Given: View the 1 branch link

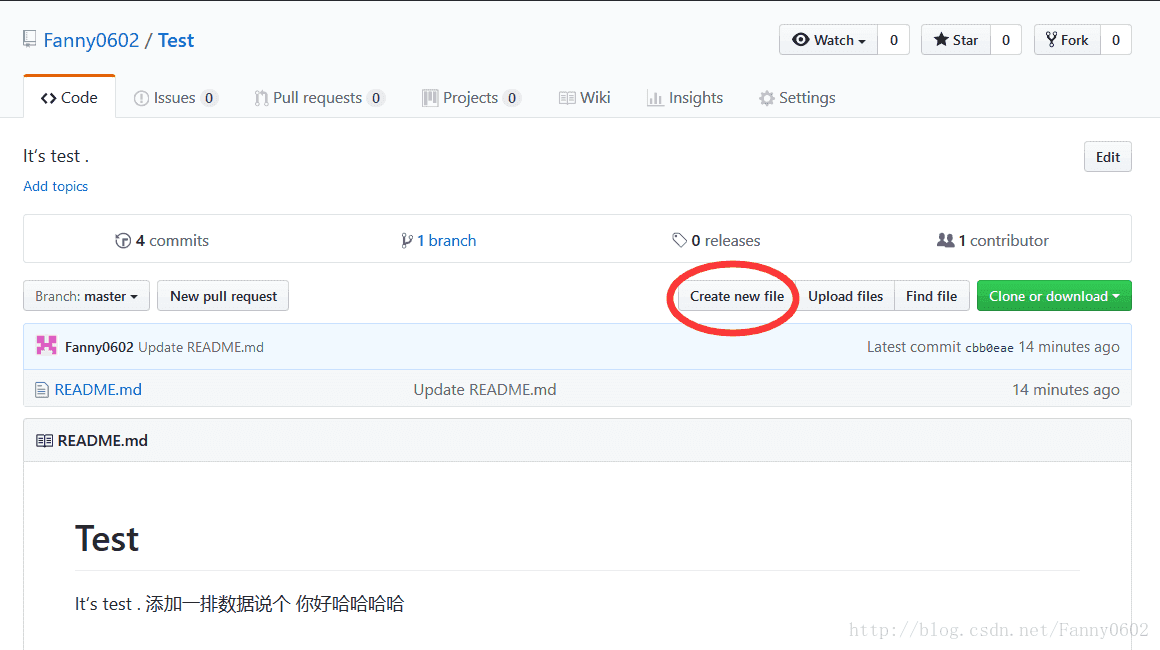Looking at the screenshot, I should [x=438, y=240].
